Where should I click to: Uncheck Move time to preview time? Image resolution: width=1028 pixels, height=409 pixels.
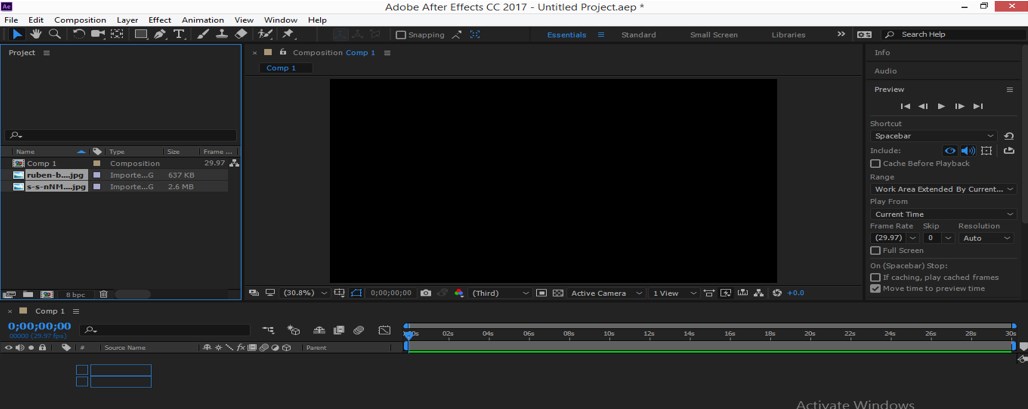pyautogui.click(x=875, y=288)
